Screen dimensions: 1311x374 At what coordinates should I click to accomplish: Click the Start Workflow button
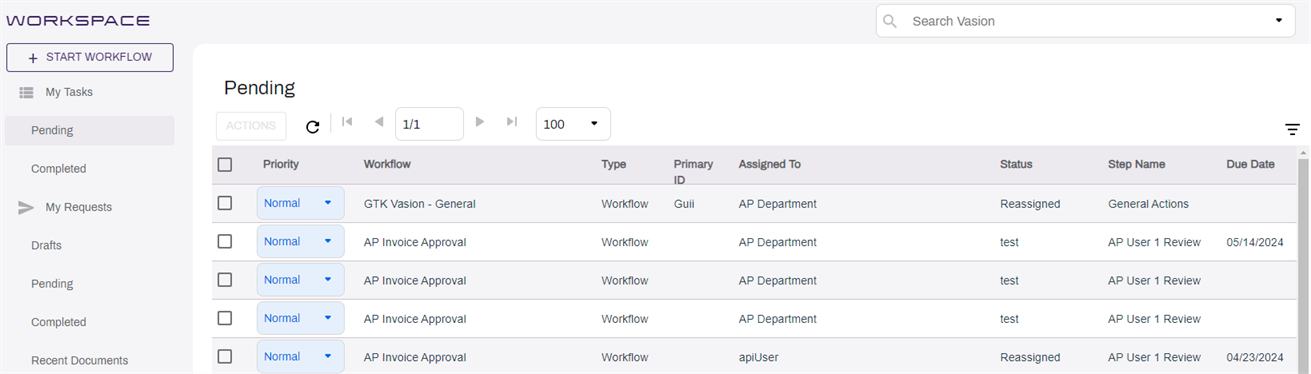coord(90,58)
